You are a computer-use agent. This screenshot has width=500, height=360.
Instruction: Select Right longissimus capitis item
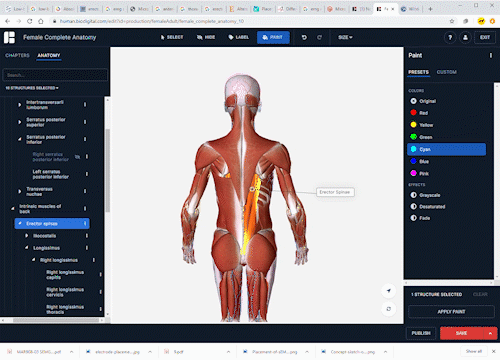(65, 275)
